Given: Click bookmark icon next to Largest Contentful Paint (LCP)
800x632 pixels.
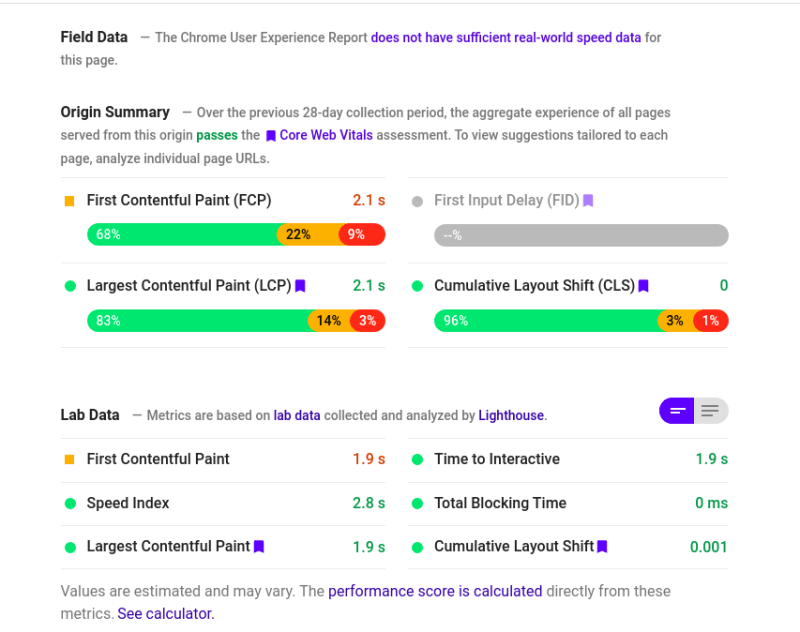Looking at the screenshot, I should (x=300, y=286).
